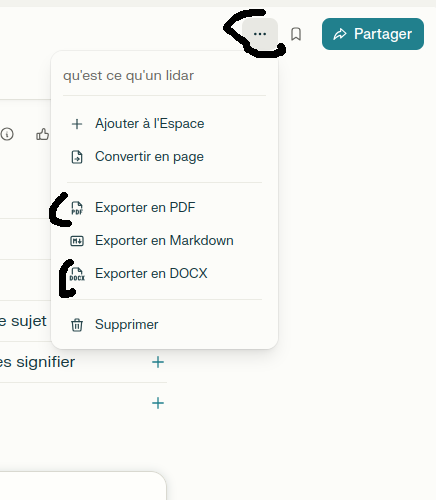
Task: Bookmark this thread with the bookmark icon
Action: coord(296,34)
